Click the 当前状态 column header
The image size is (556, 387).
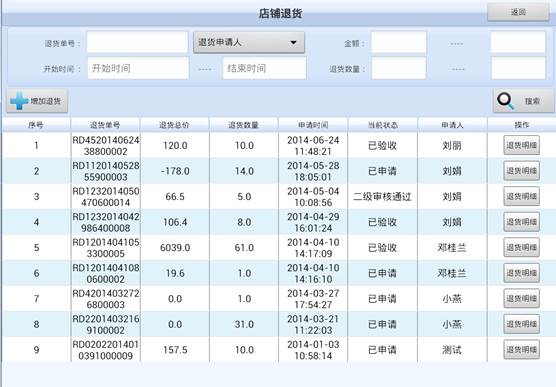tap(383, 125)
